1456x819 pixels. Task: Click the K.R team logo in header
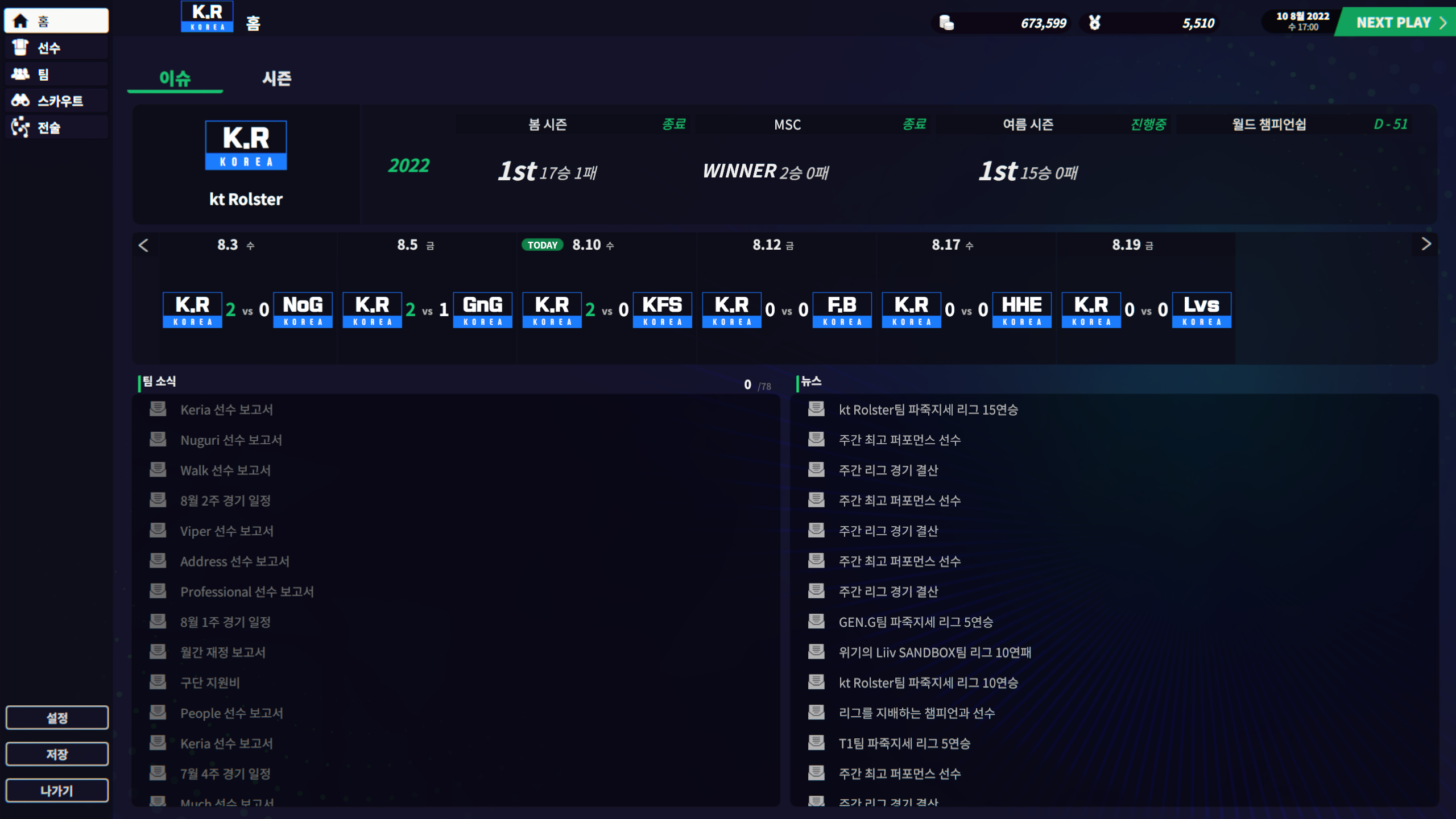point(207,16)
